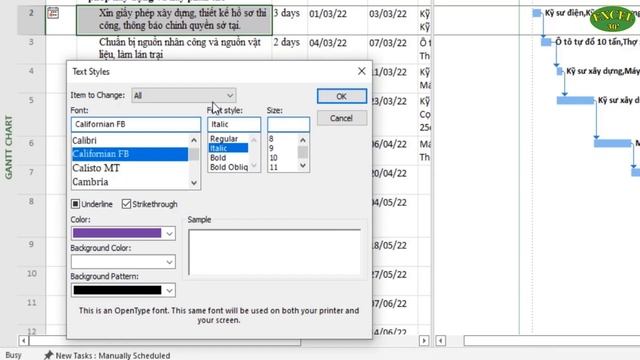Click the Font style input field
This screenshot has height=360, width=640.
tap(234, 124)
